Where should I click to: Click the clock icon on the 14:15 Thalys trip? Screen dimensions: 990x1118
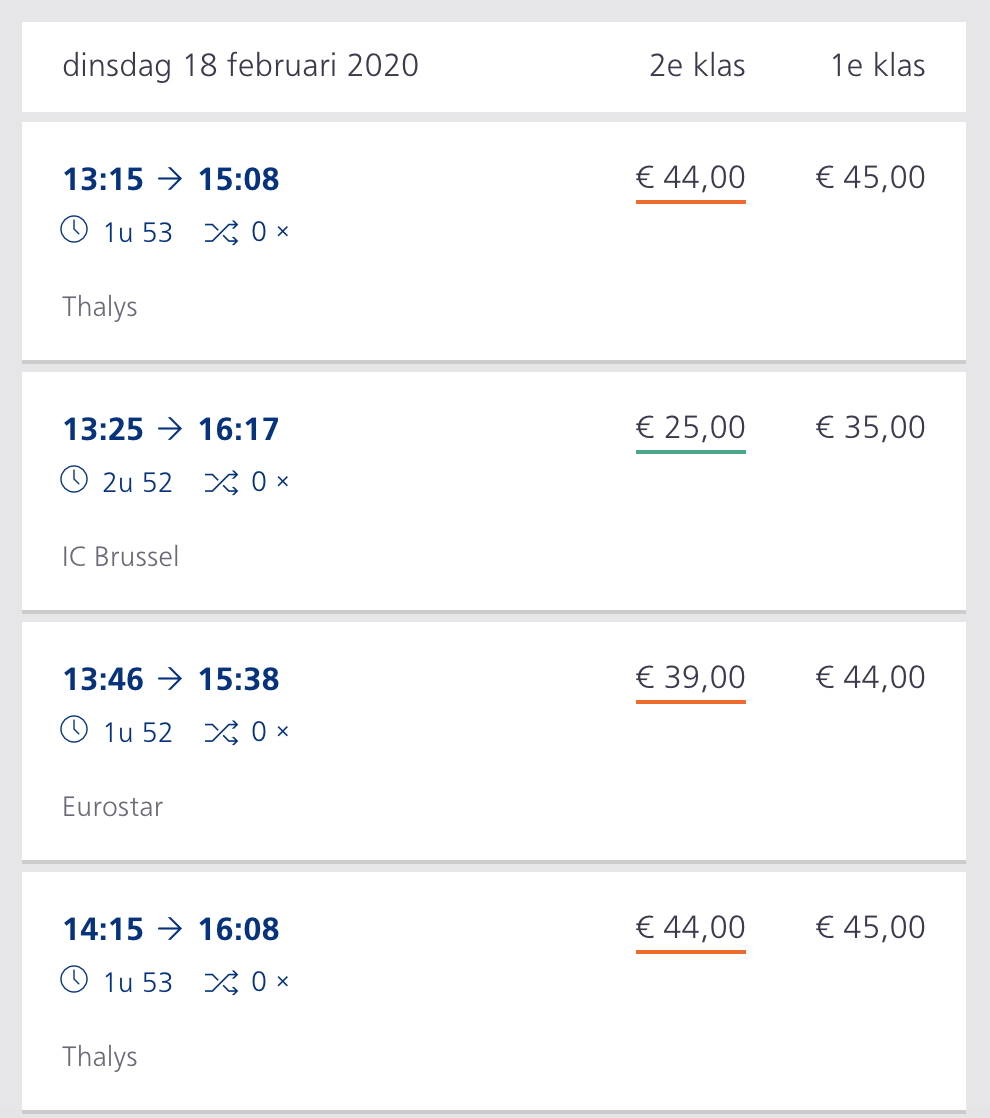point(75,981)
